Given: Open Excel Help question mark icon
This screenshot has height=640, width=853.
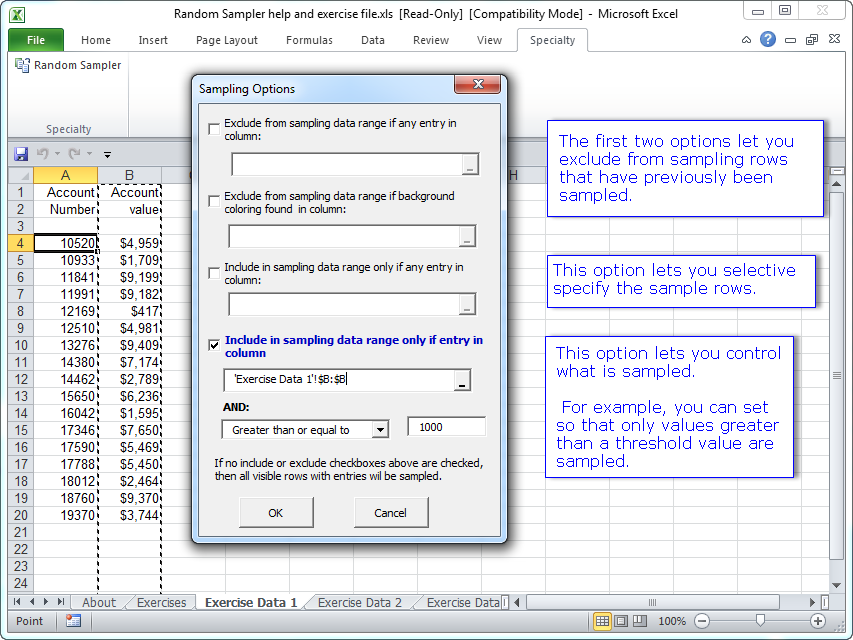Looking at the screenshot, I should pyautogui.click(x=767, y=40).
